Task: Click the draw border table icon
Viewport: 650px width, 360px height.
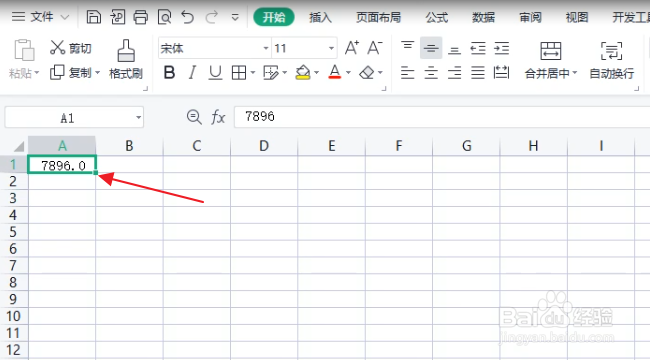Action: click(x=271, y=73)
